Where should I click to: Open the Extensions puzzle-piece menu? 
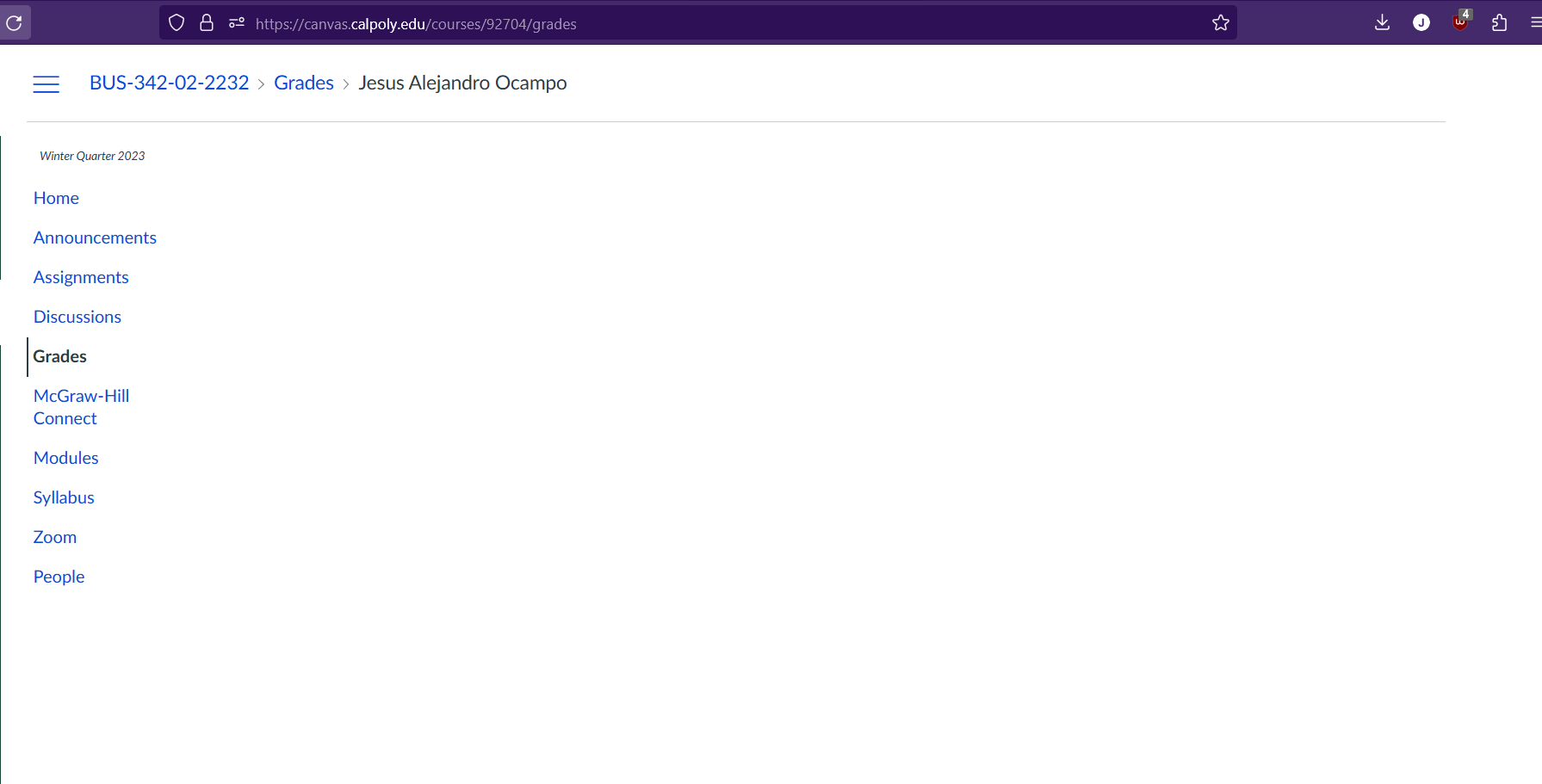pos(1499,22)
